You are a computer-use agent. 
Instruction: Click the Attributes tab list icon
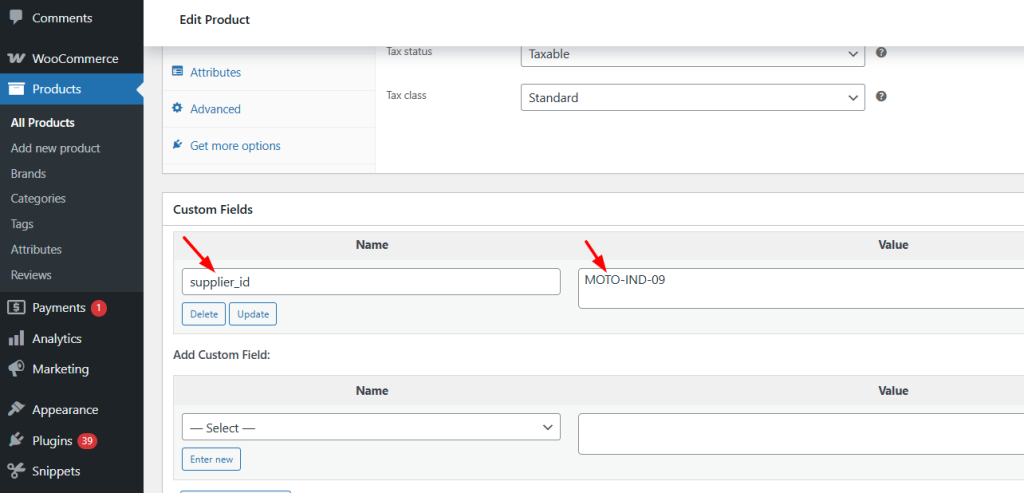coord(177,72)
